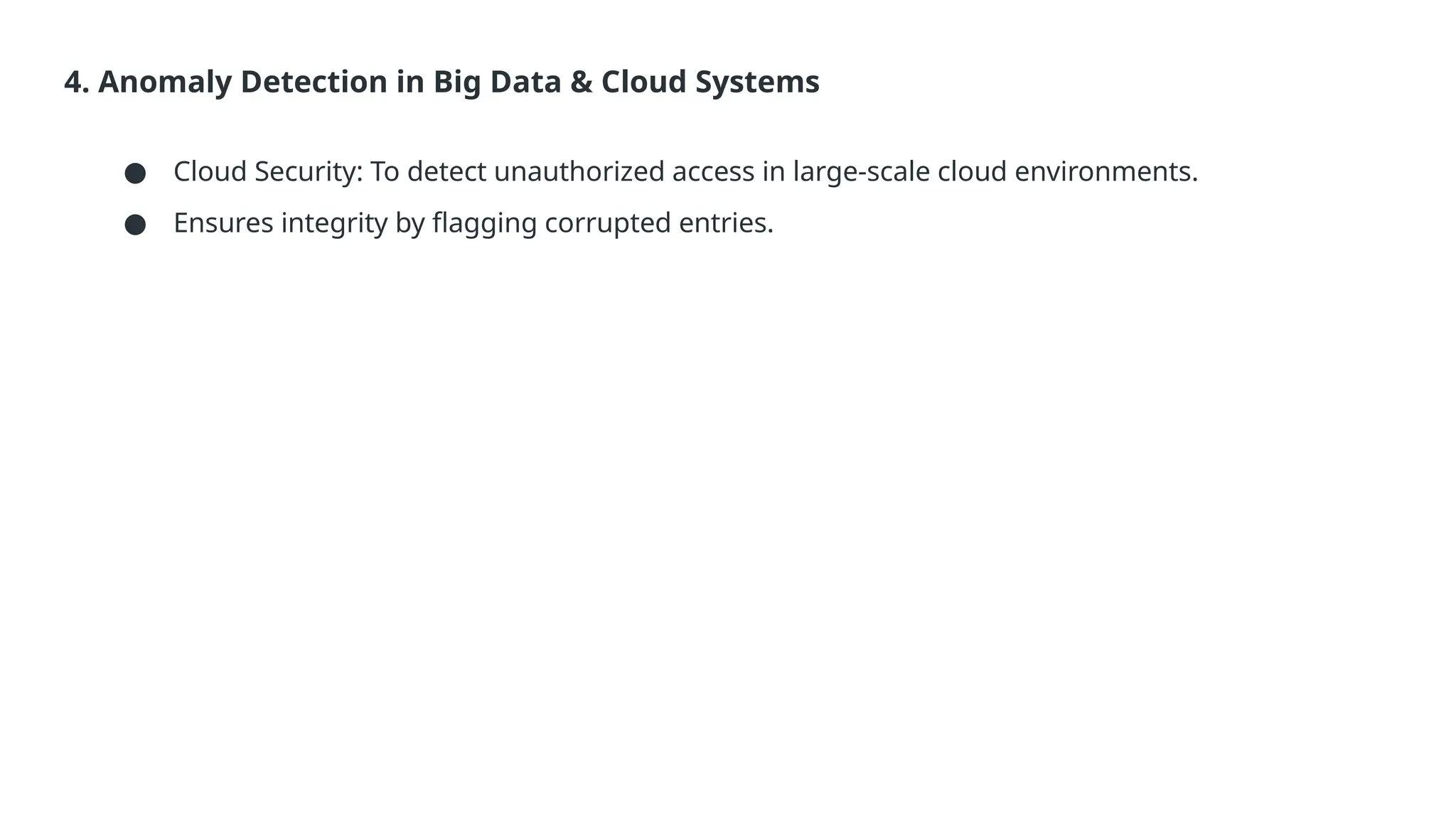Click the number "4." in the heading
Image resolution: width=1456 pixels, height=819 pixels.
click(x=76, y=82)
